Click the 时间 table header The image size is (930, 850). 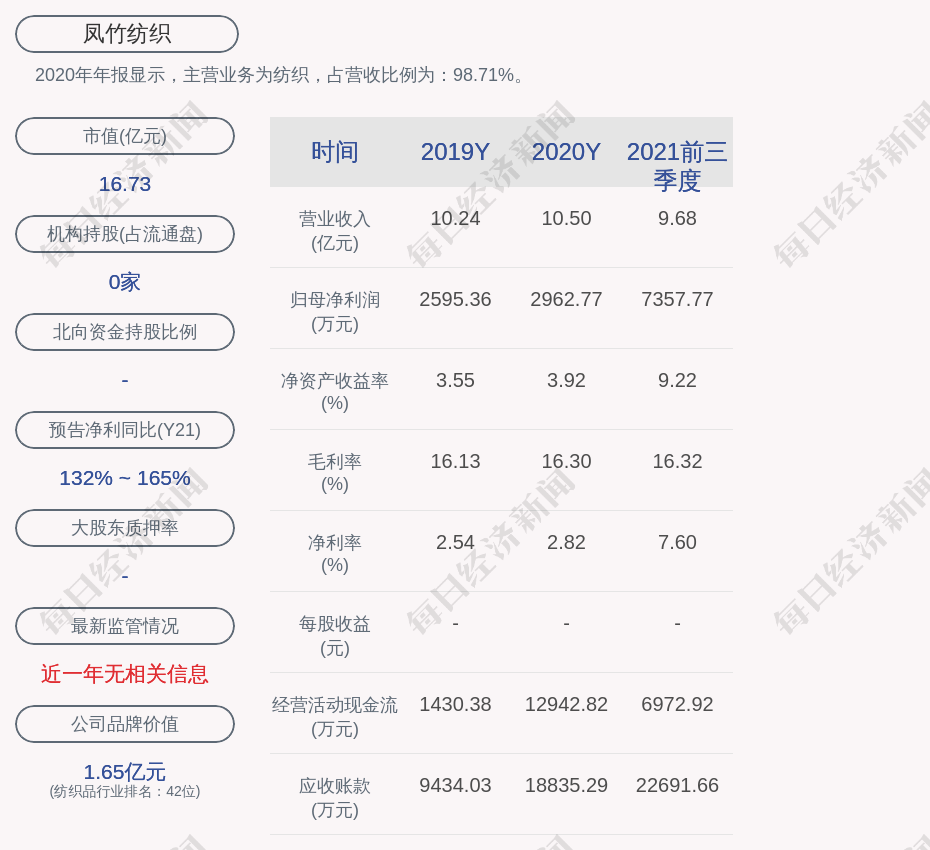(x=335, y=152)
